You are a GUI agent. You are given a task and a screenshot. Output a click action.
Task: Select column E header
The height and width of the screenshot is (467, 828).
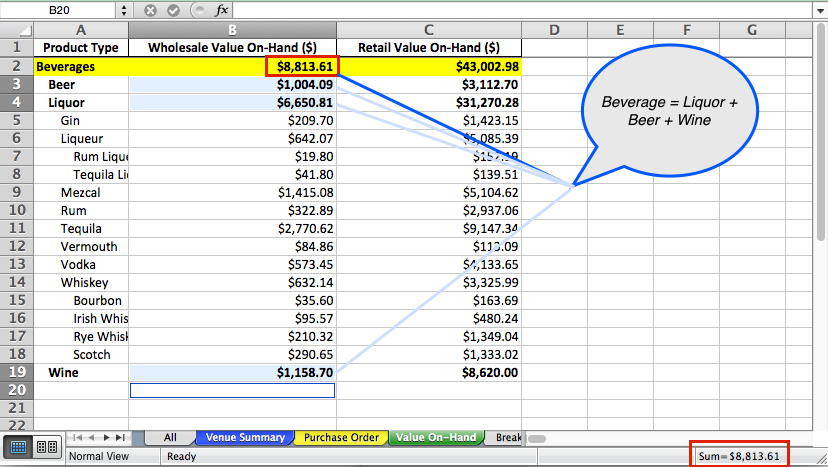[620, 30]
